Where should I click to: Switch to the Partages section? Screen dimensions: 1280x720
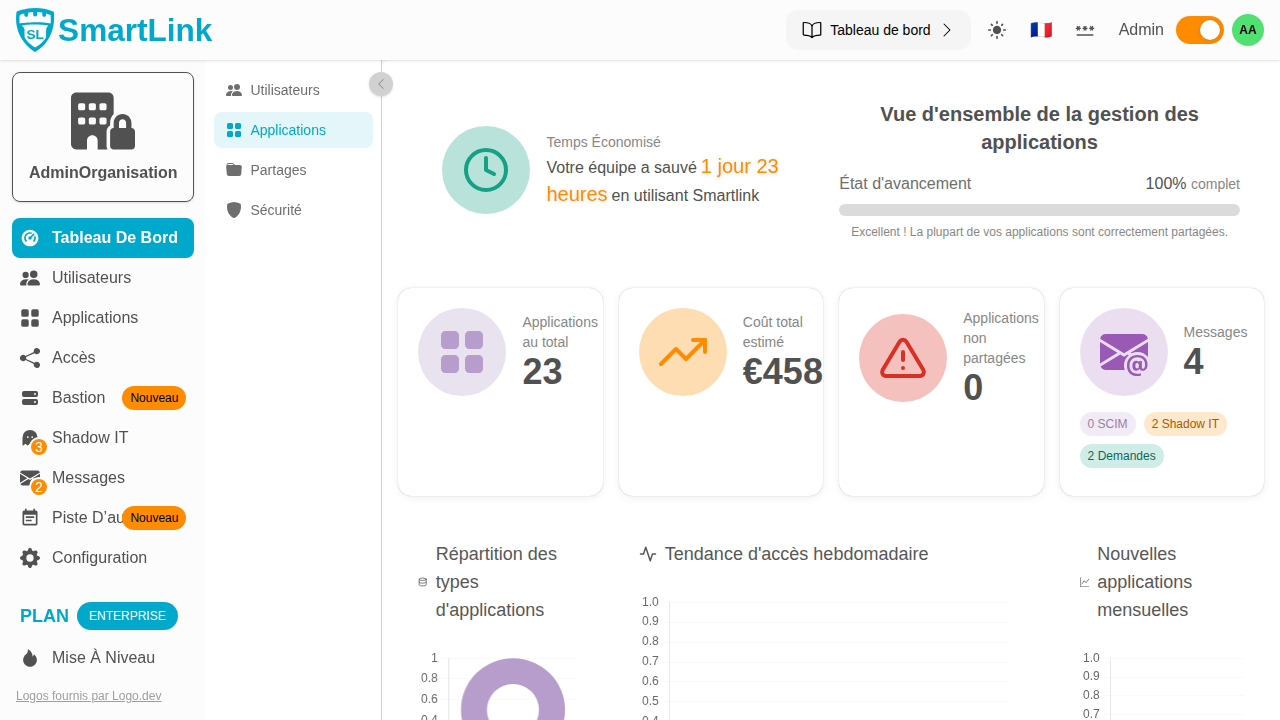click(x=278, y=170)
